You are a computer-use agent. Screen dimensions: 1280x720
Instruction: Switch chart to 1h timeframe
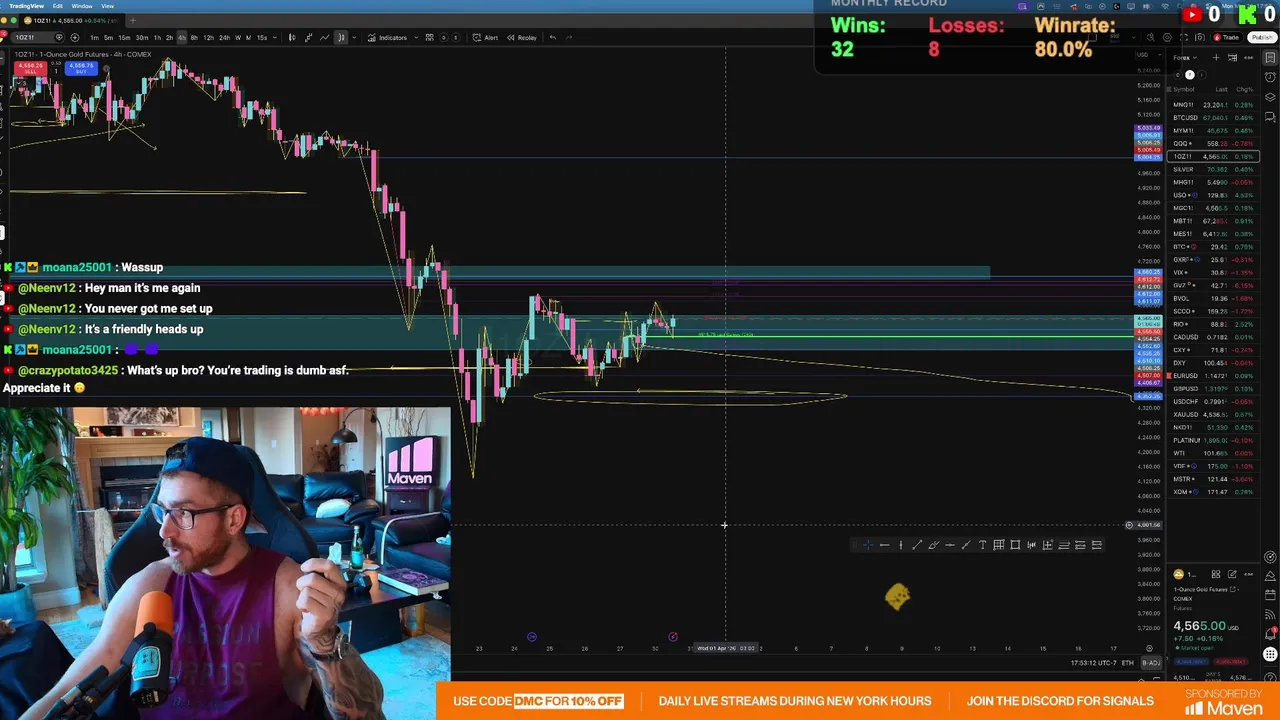(157, 37)
